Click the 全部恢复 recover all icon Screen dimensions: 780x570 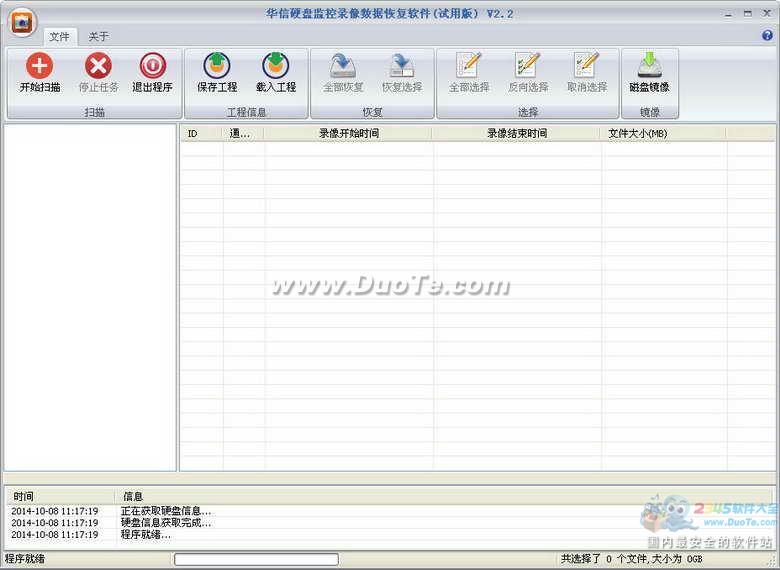click(x=343, y=66)
